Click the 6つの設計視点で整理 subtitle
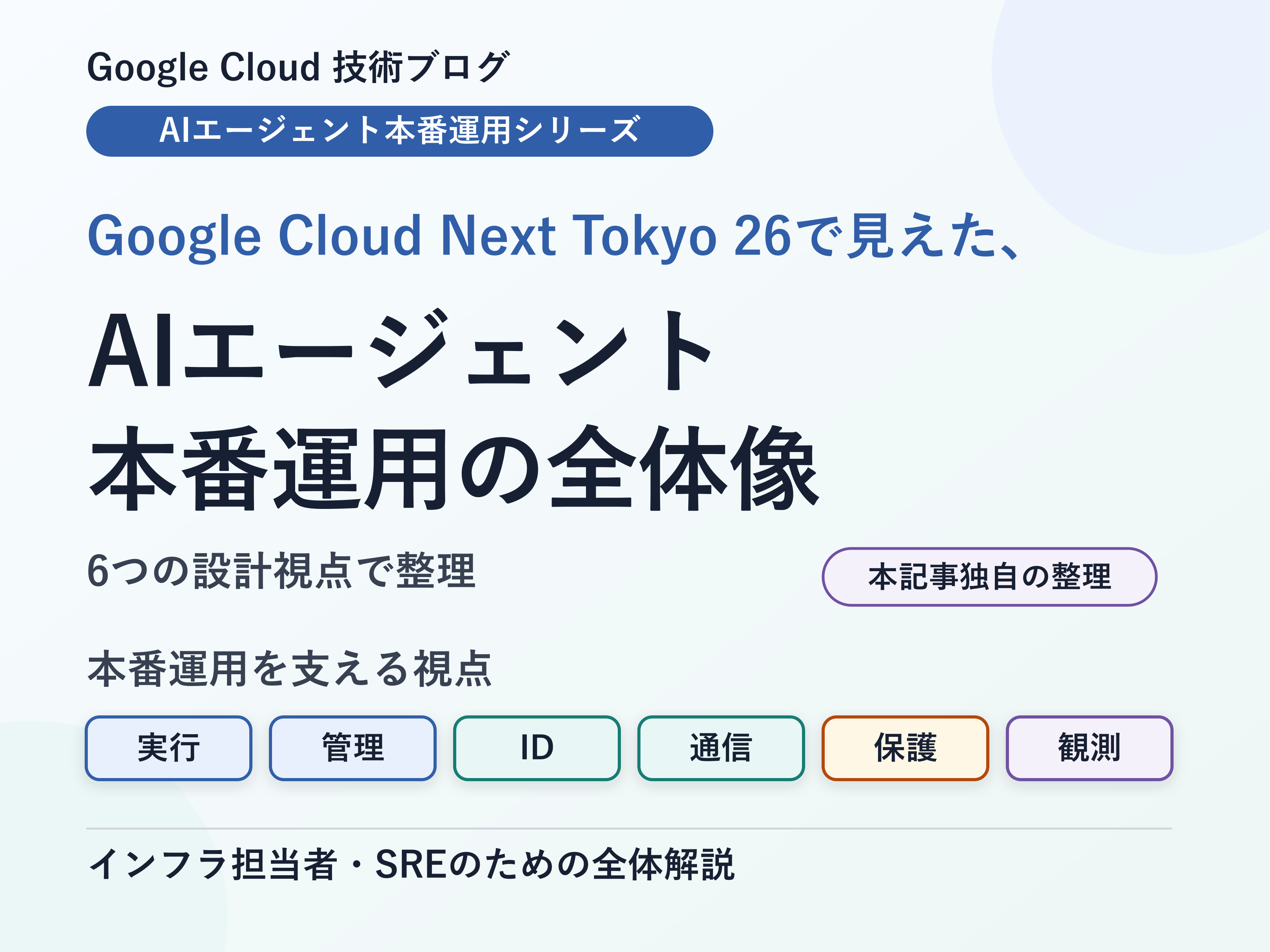The image size is (1270, 952). pyautogui.click(x=281, y=571)
